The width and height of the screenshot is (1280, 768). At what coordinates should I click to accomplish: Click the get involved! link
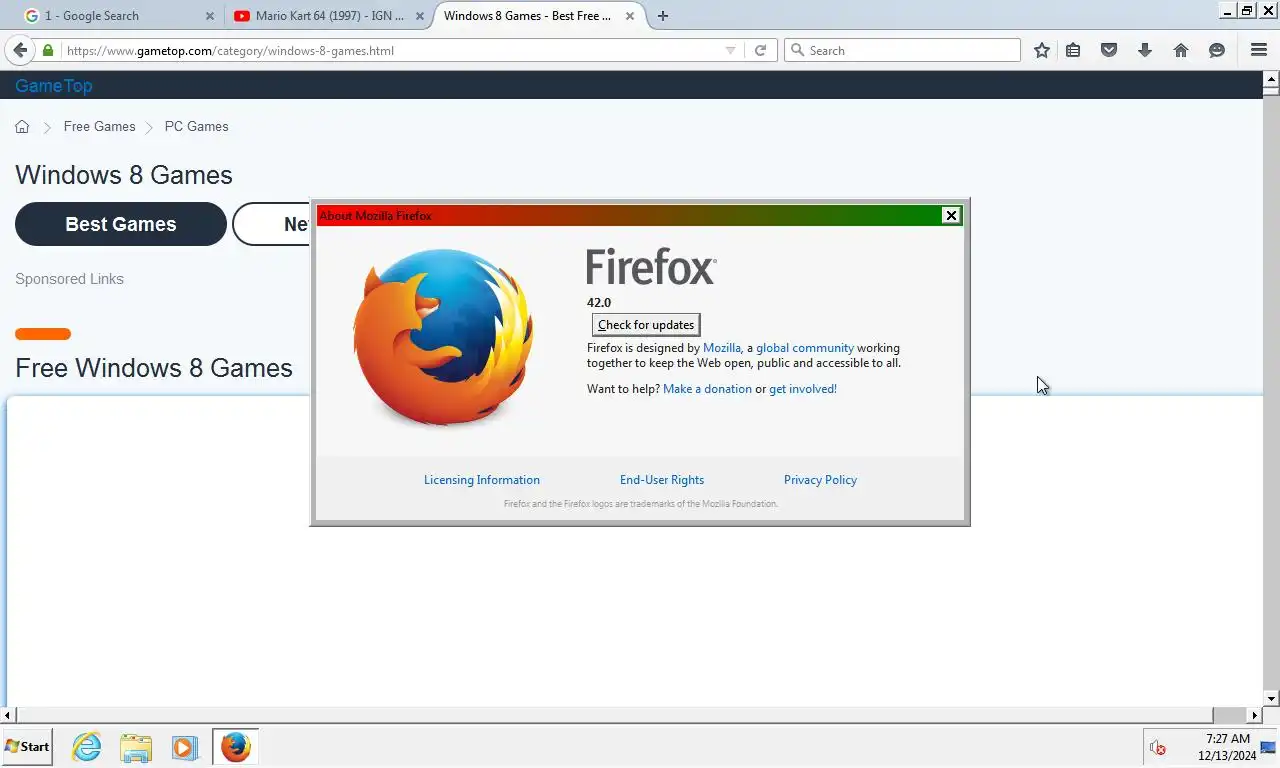point(803,389)
